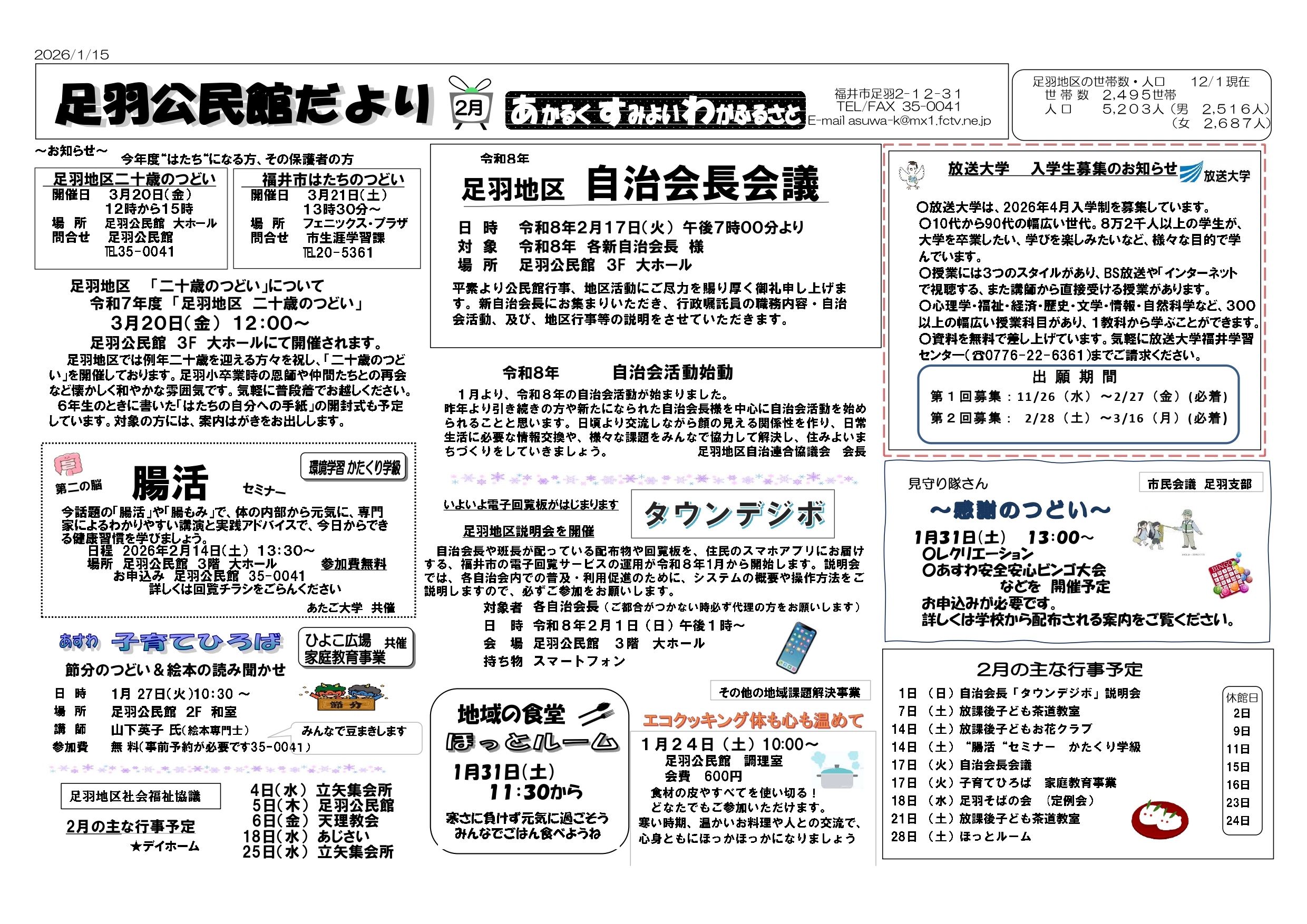
Task: Click the underlined 足羽地区説明会を開催 text
Action: [x=528, y=531]
